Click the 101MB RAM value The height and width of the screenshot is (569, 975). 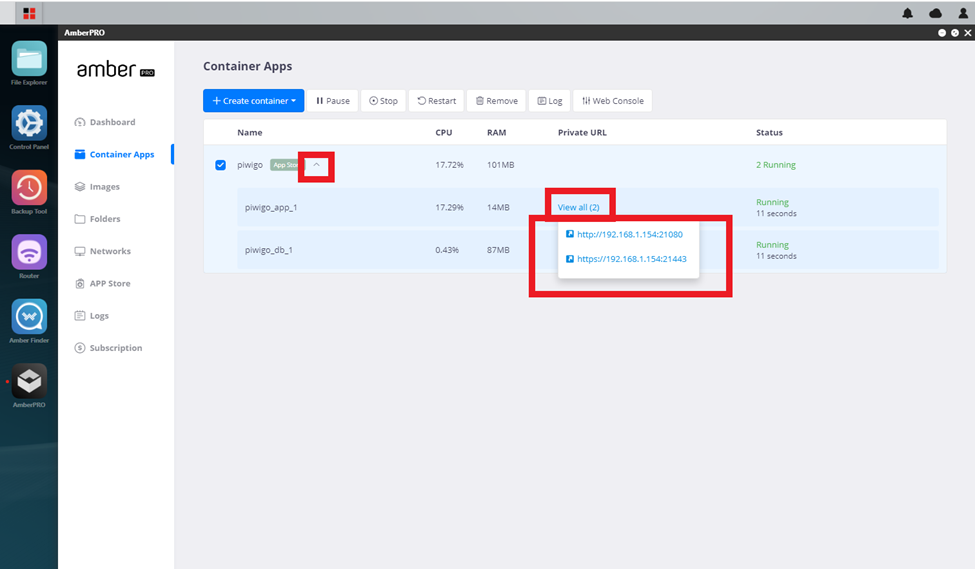click(501, 165)
